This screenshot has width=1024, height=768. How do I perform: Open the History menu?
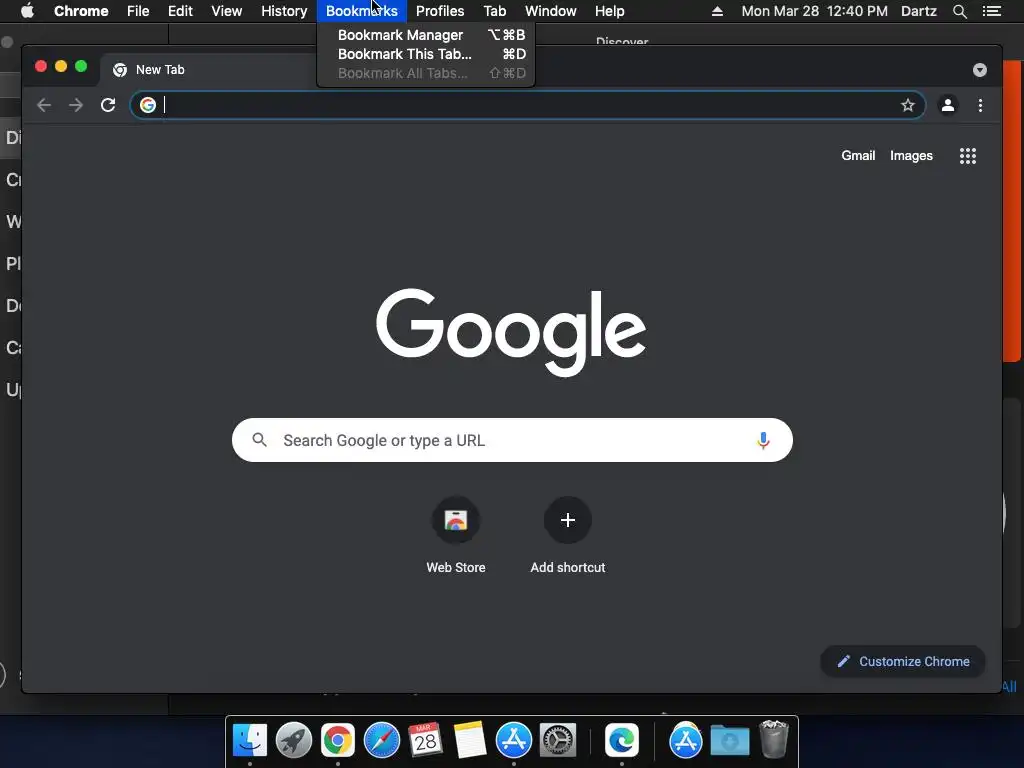(x=284, y=11)
